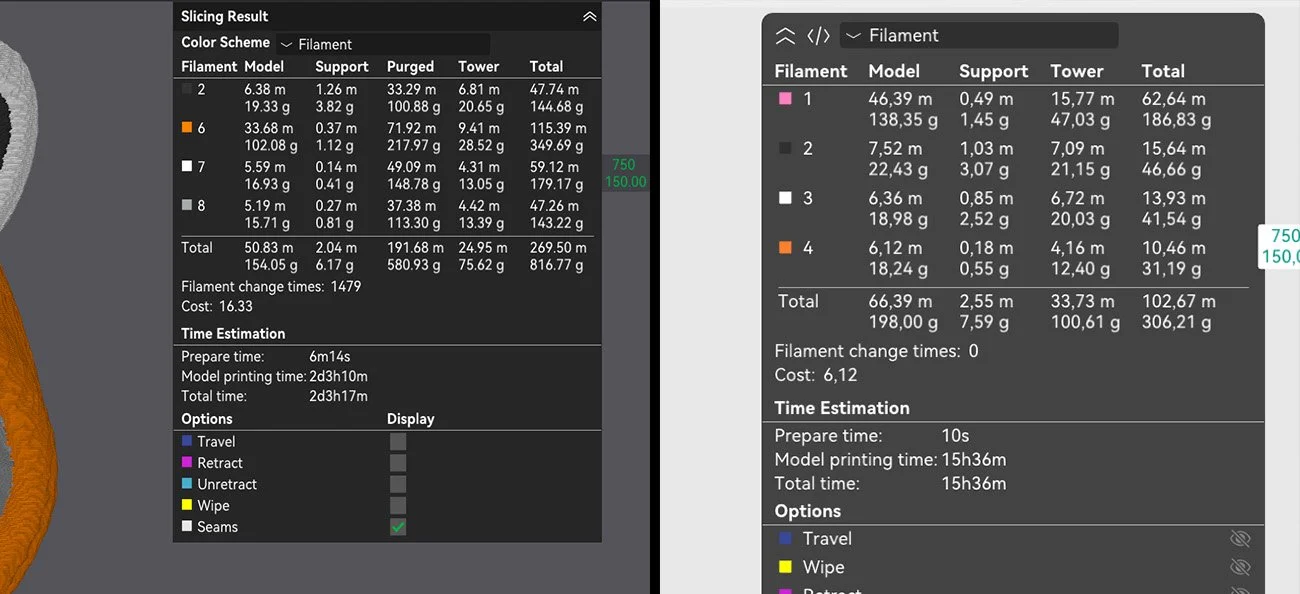The width and height of the screenshot is (1300, 594).
Task: Click the magenta Retract color square
Action: 186,463
